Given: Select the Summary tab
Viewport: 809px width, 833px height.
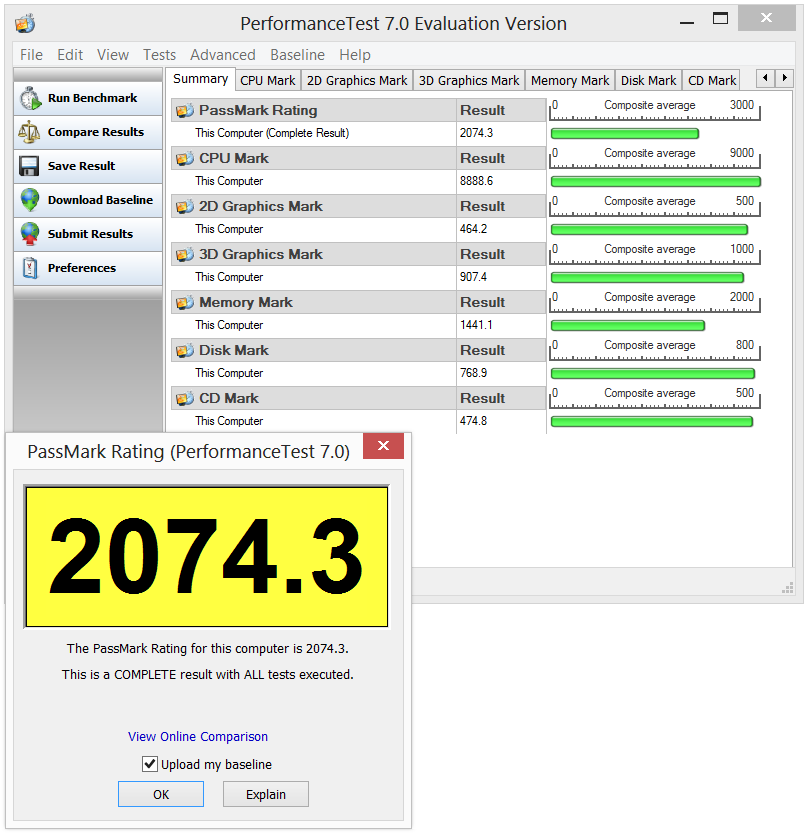Looking at the screenshot, I should coord(200,79).
